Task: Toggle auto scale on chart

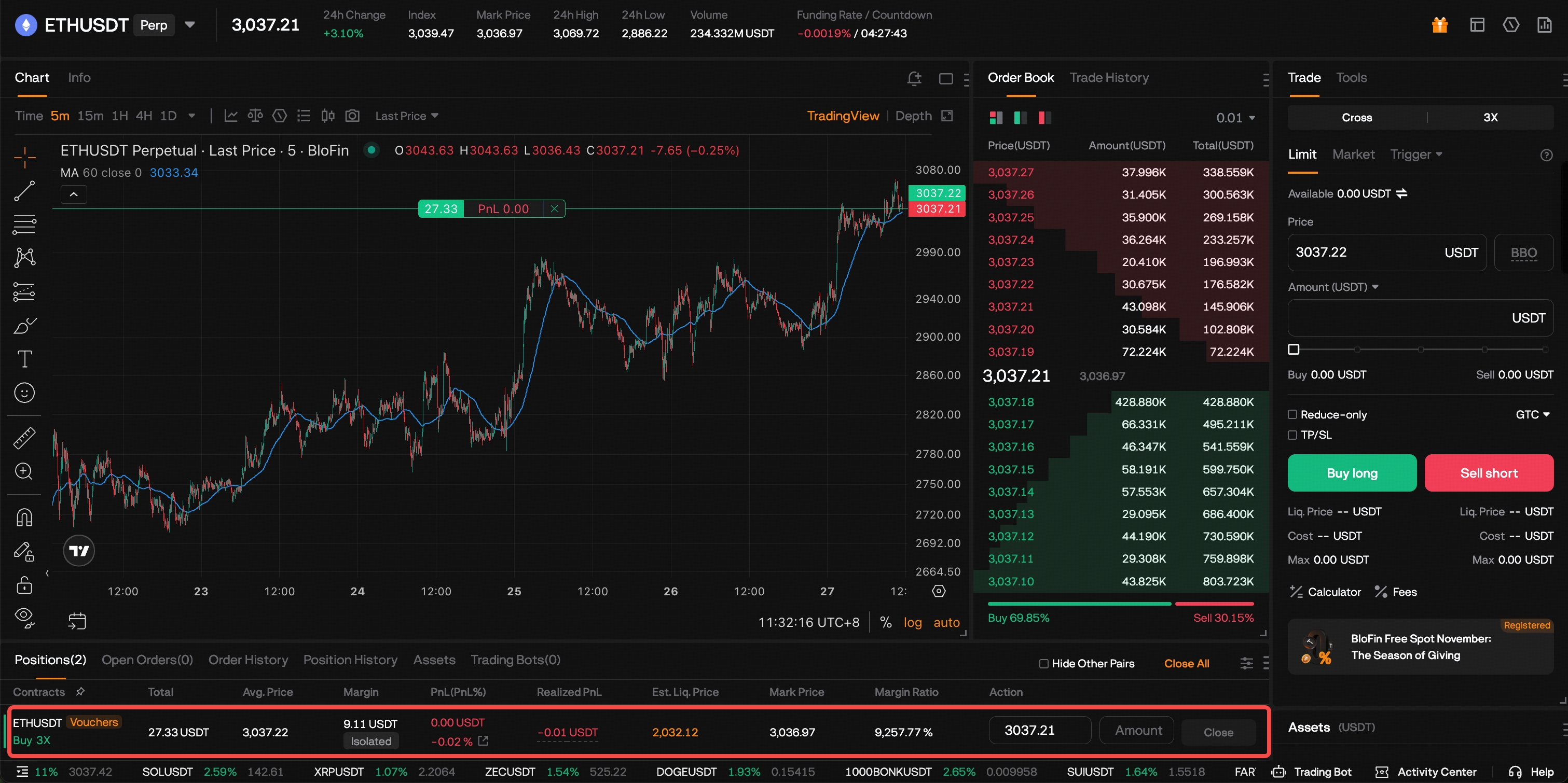Action: 946,622
